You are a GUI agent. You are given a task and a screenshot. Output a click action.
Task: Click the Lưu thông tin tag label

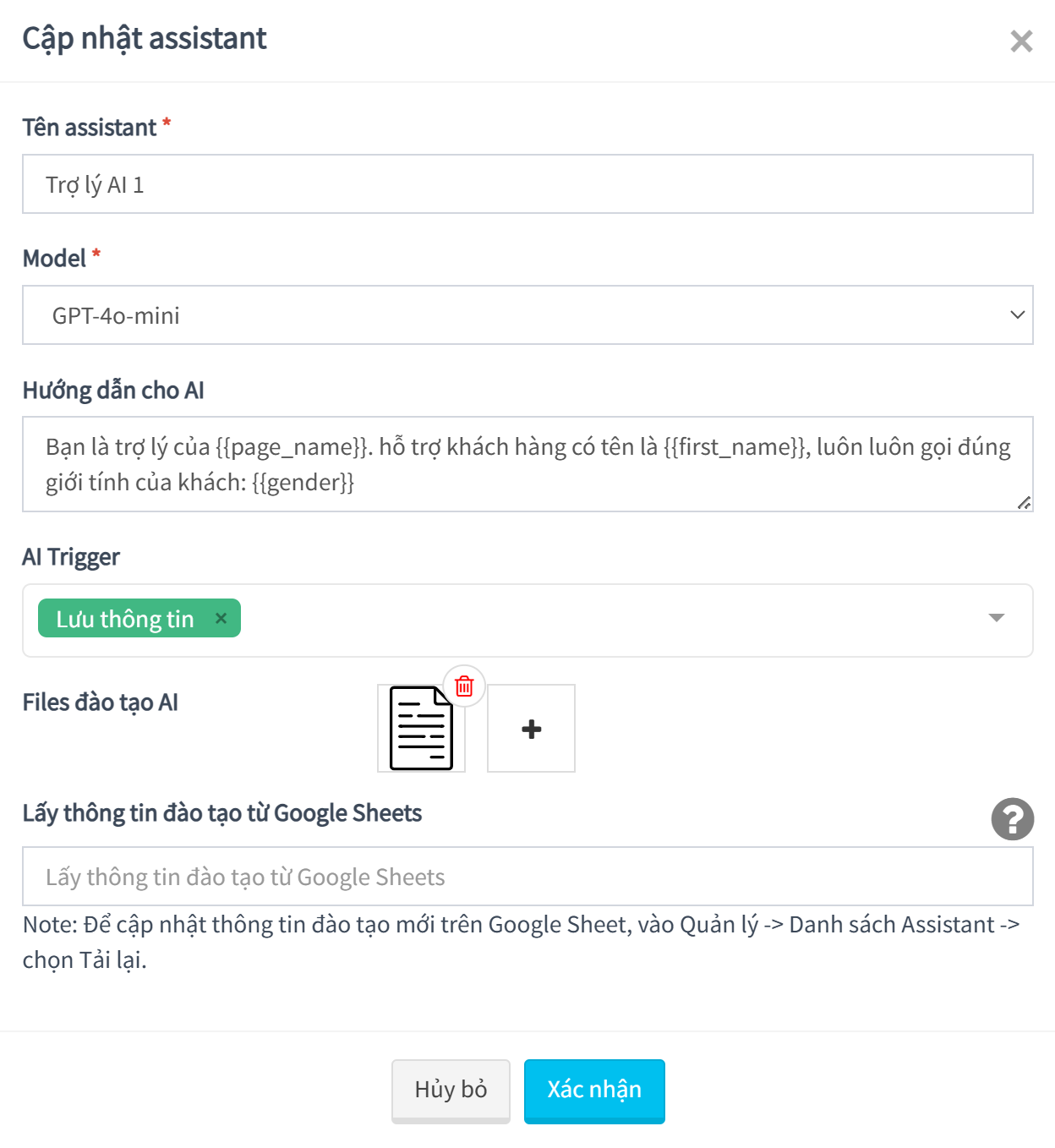click(x=125, y=619)
